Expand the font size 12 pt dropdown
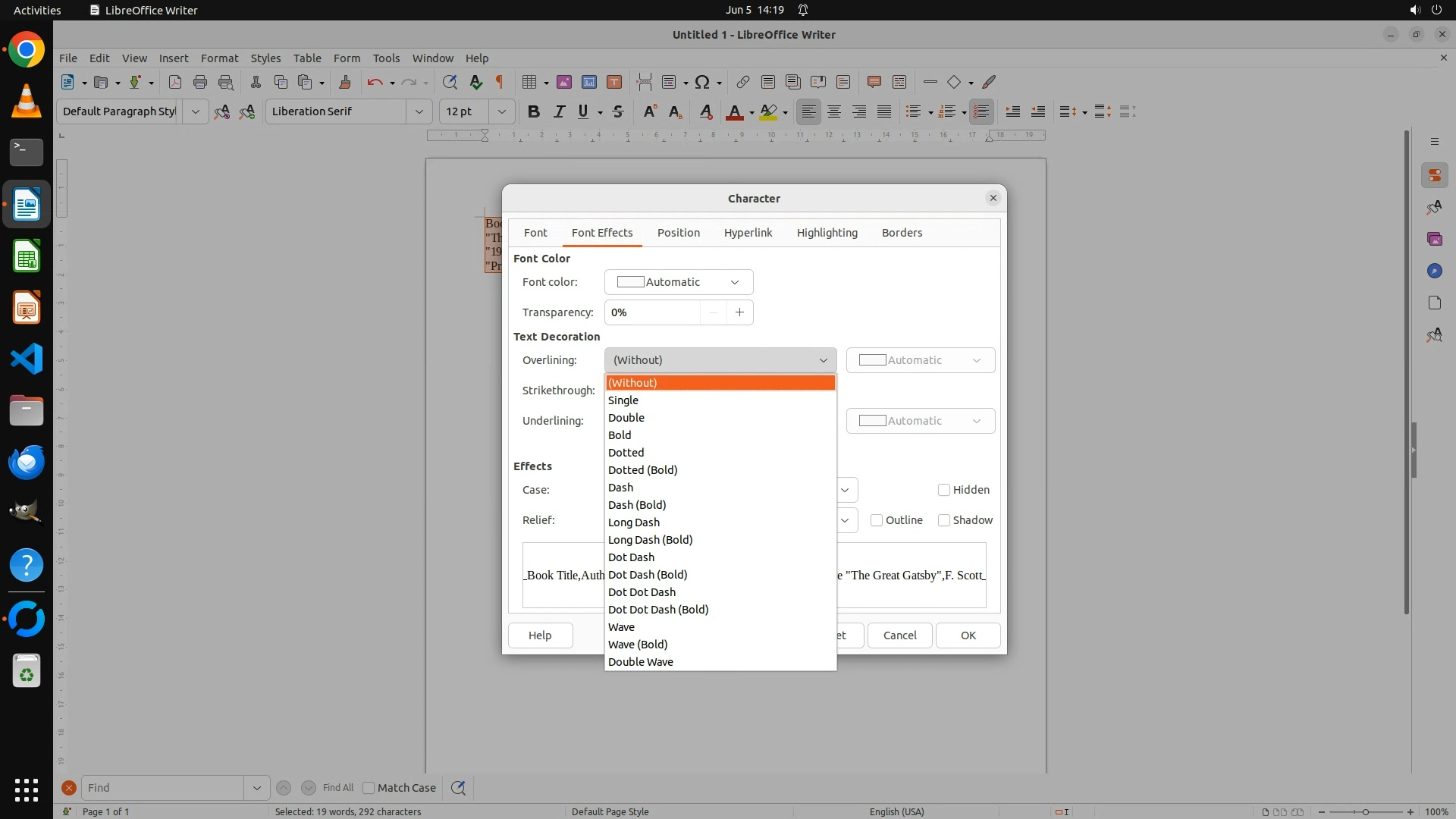The height and width of the screenshot is (819, 1456). (x=501, y=111)
